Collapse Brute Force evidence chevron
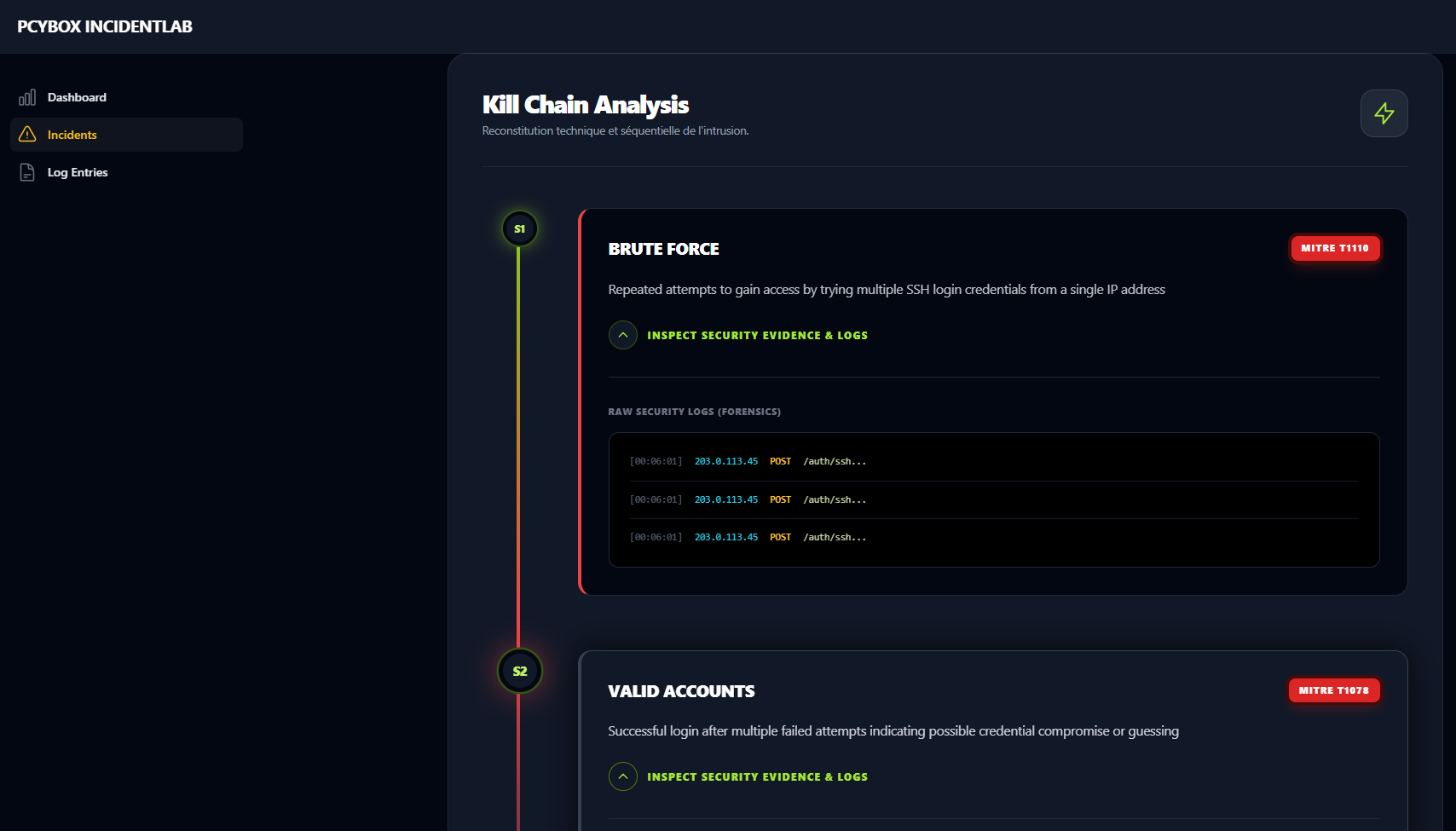This screenshot has height=831, width=1456. 622,335
